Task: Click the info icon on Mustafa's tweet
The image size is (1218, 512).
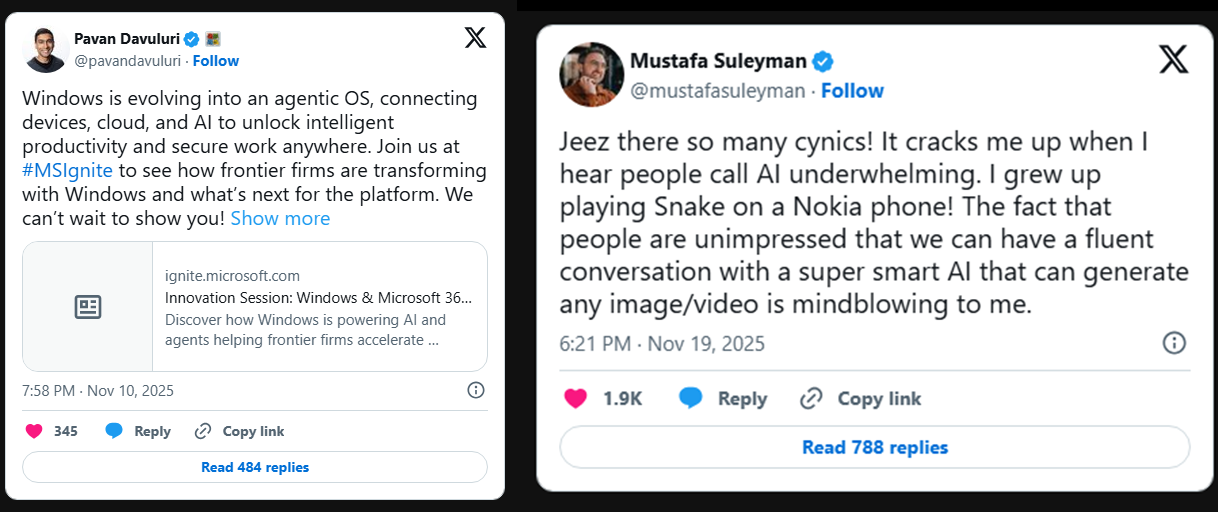Action: point(1174,343)
